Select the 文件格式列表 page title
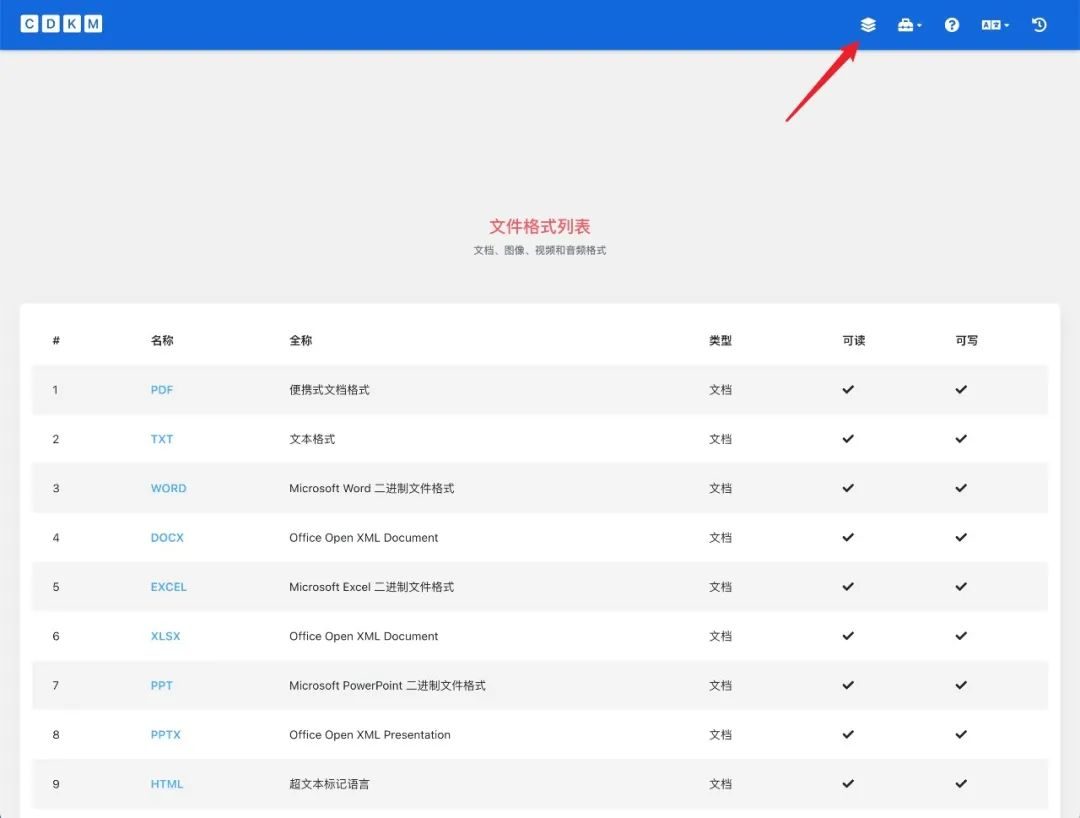The image size is (1080, 818). (540, 226)
